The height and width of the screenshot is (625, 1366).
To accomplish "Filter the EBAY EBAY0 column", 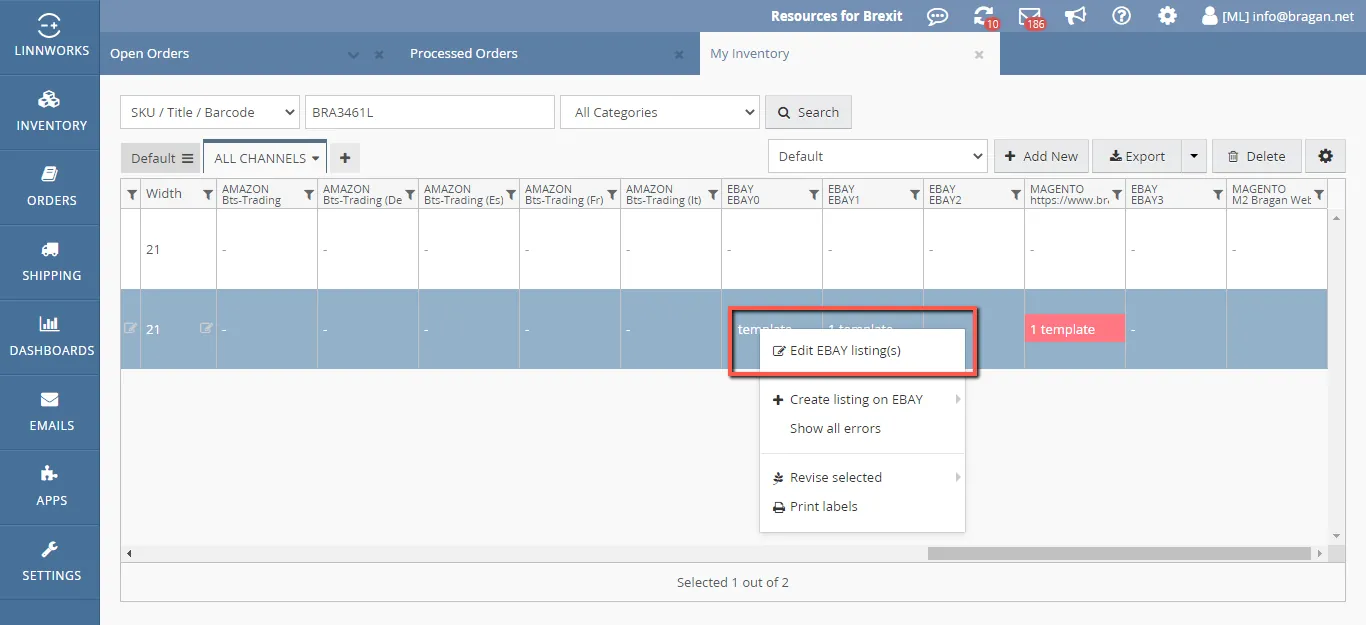I will coord(814,194).
